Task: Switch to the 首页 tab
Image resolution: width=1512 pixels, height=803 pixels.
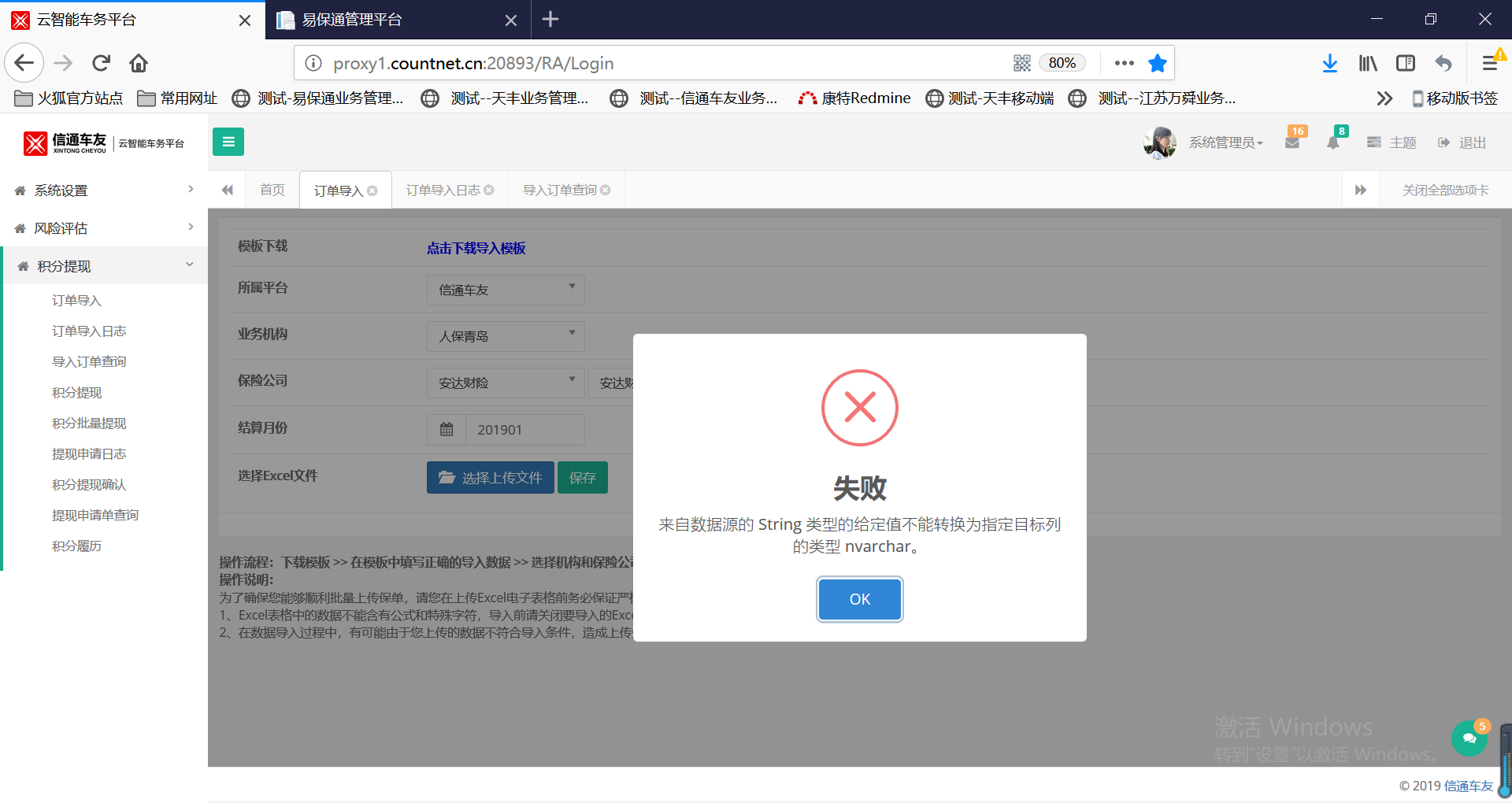Action: tap(272, 190)
